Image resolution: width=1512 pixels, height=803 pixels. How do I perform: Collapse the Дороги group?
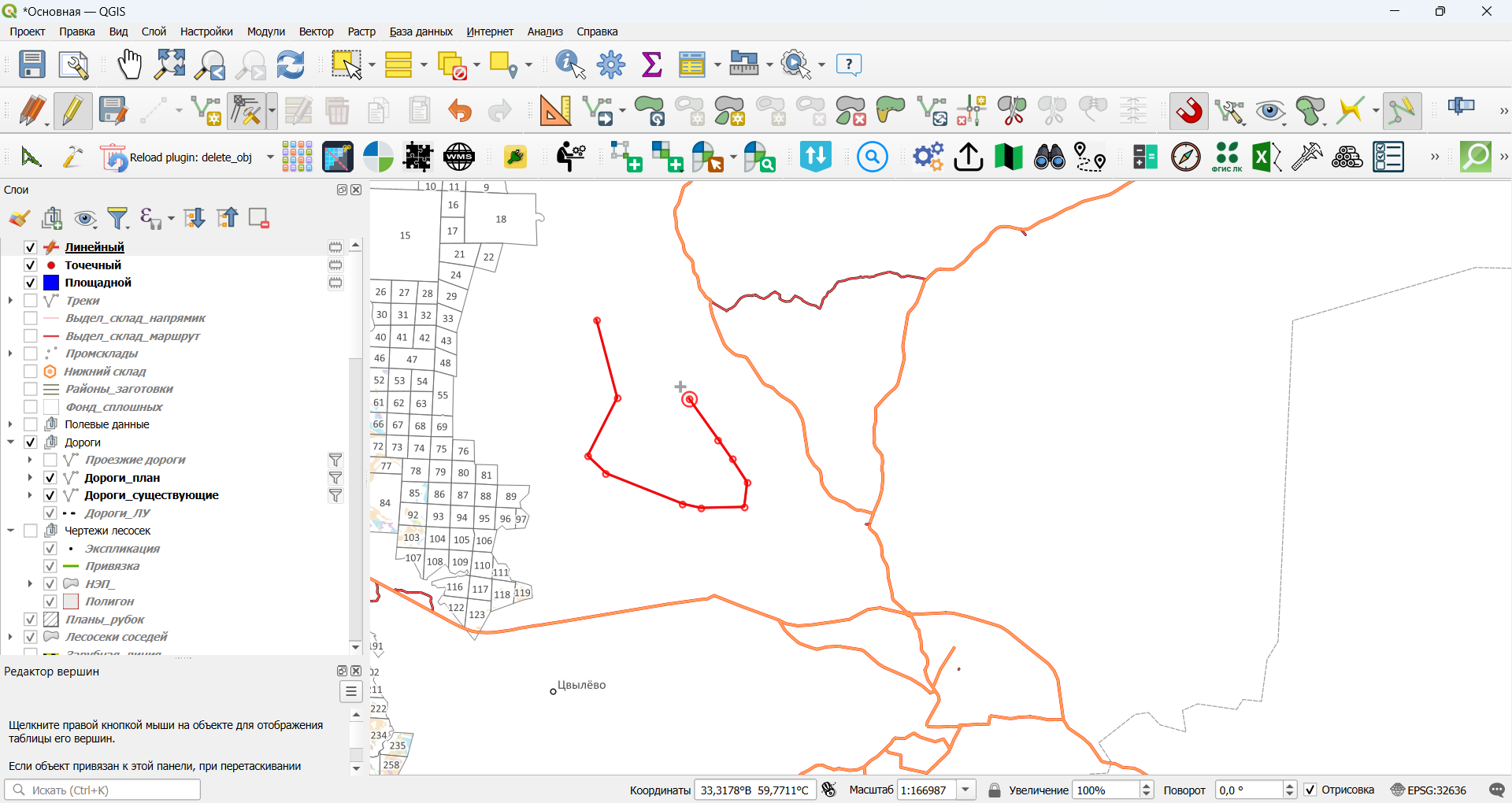coord(11,442)
